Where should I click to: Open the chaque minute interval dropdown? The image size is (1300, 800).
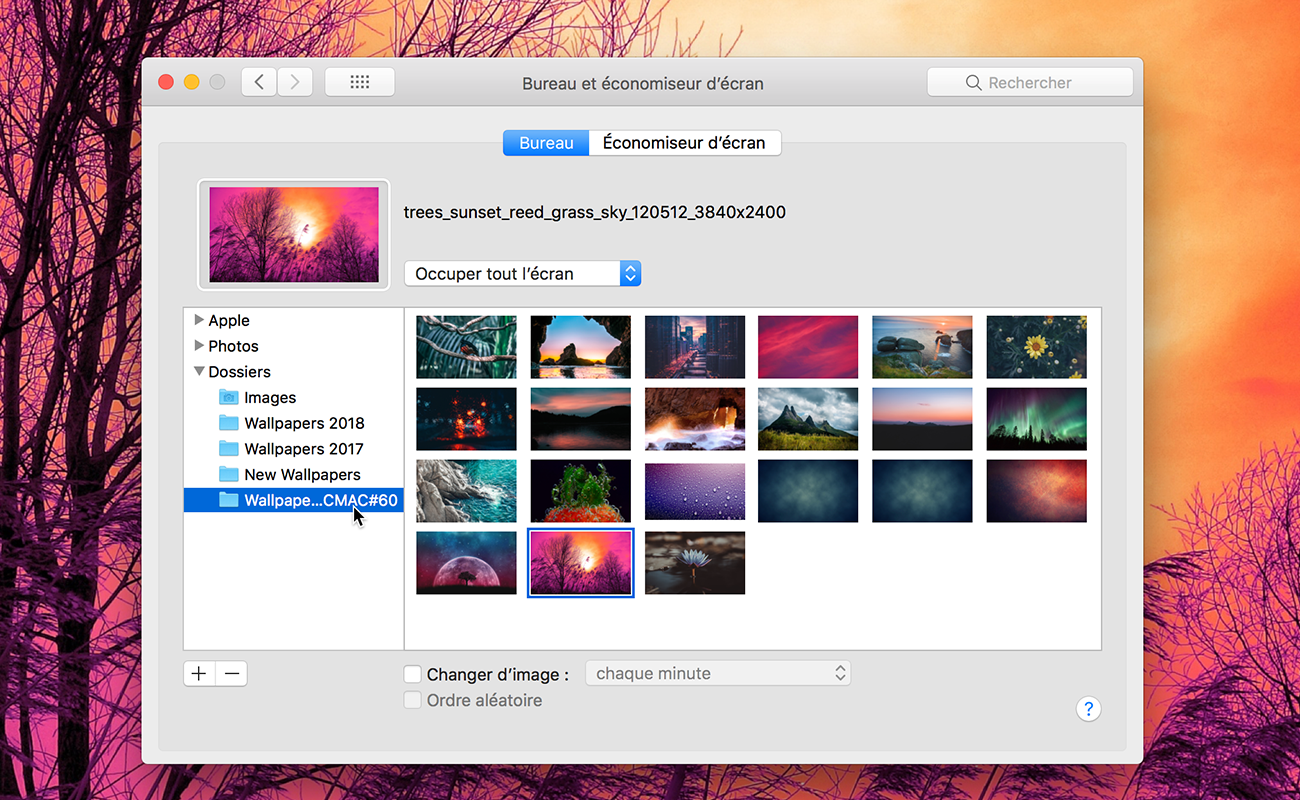[717, 672]
